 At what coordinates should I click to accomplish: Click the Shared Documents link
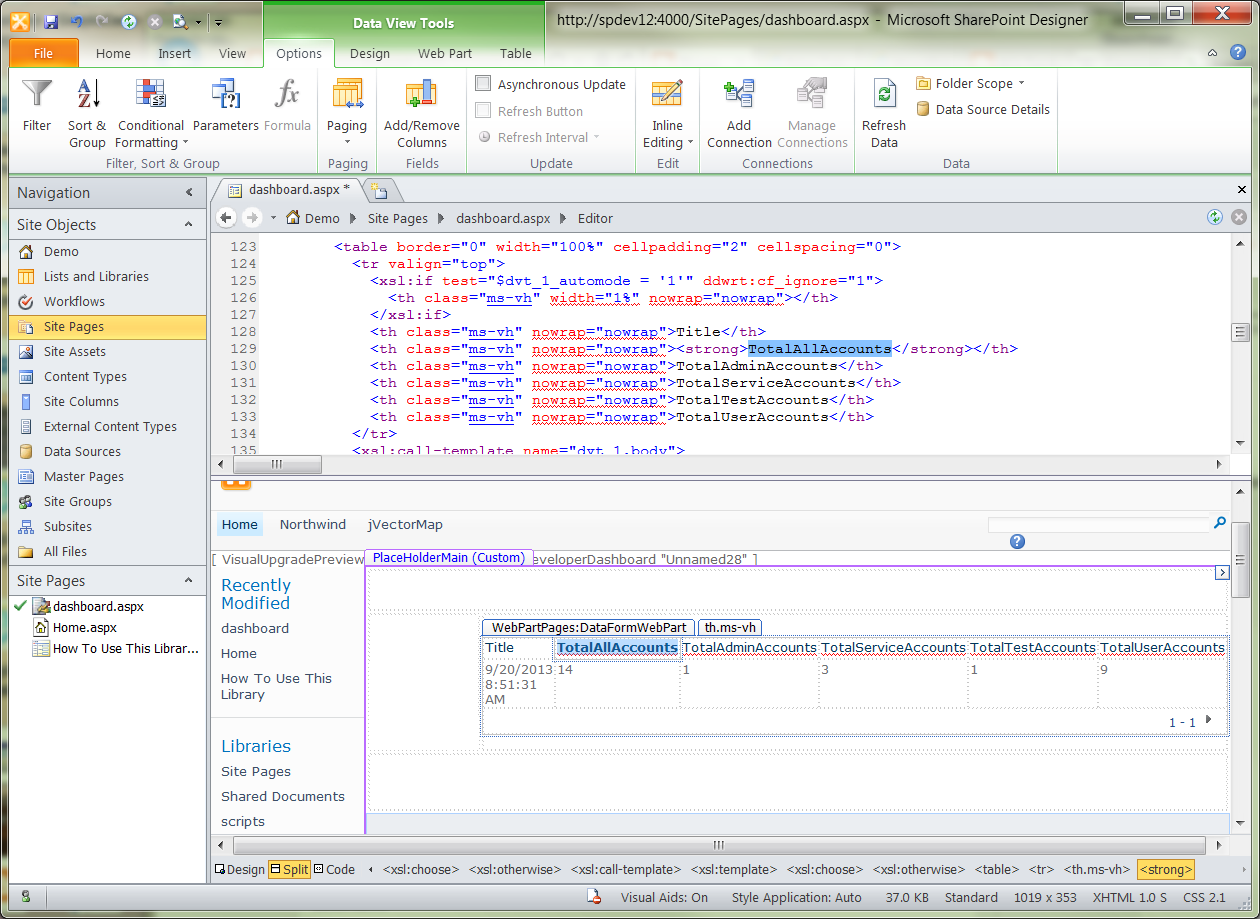(x=283, y=797)
